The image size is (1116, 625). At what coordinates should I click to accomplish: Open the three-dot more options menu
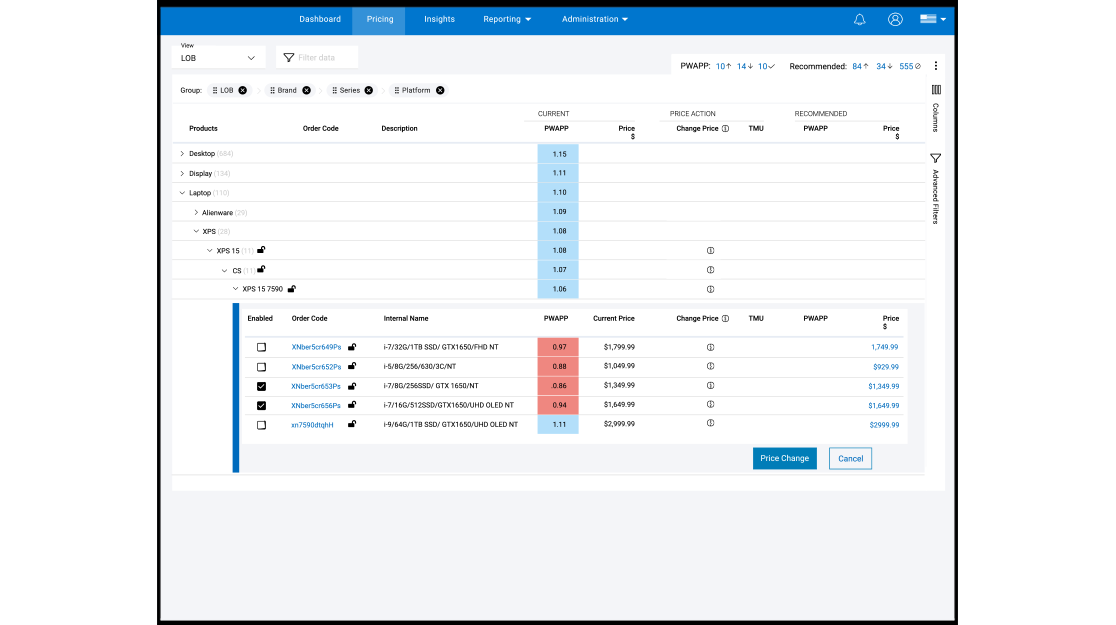click(x=935, y=66)
